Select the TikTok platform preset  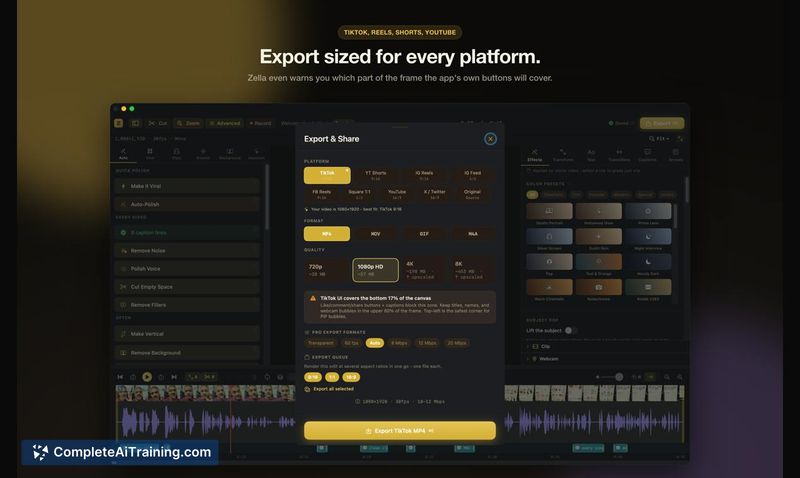coord(327,175)
